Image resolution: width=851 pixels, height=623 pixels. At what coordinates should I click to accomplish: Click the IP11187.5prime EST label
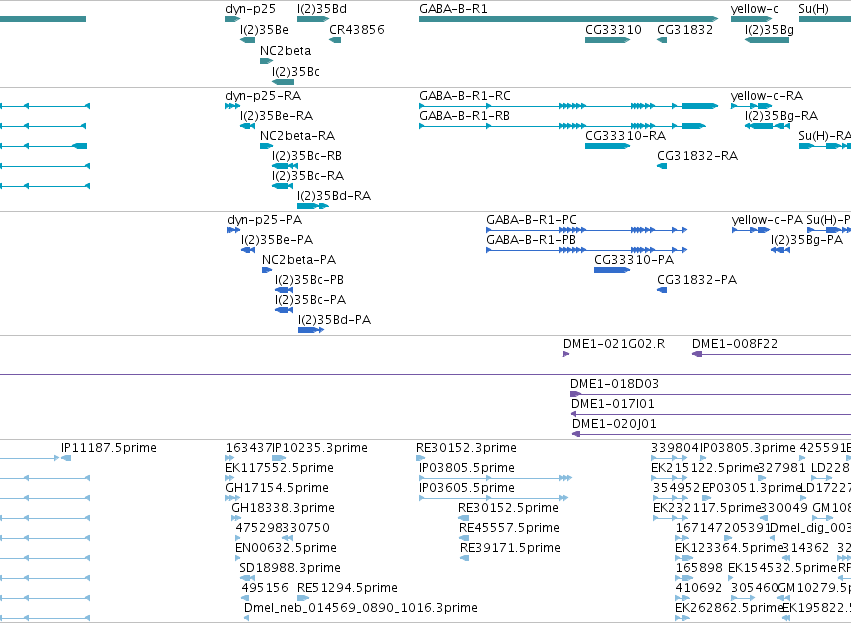(x=109, y=448)
